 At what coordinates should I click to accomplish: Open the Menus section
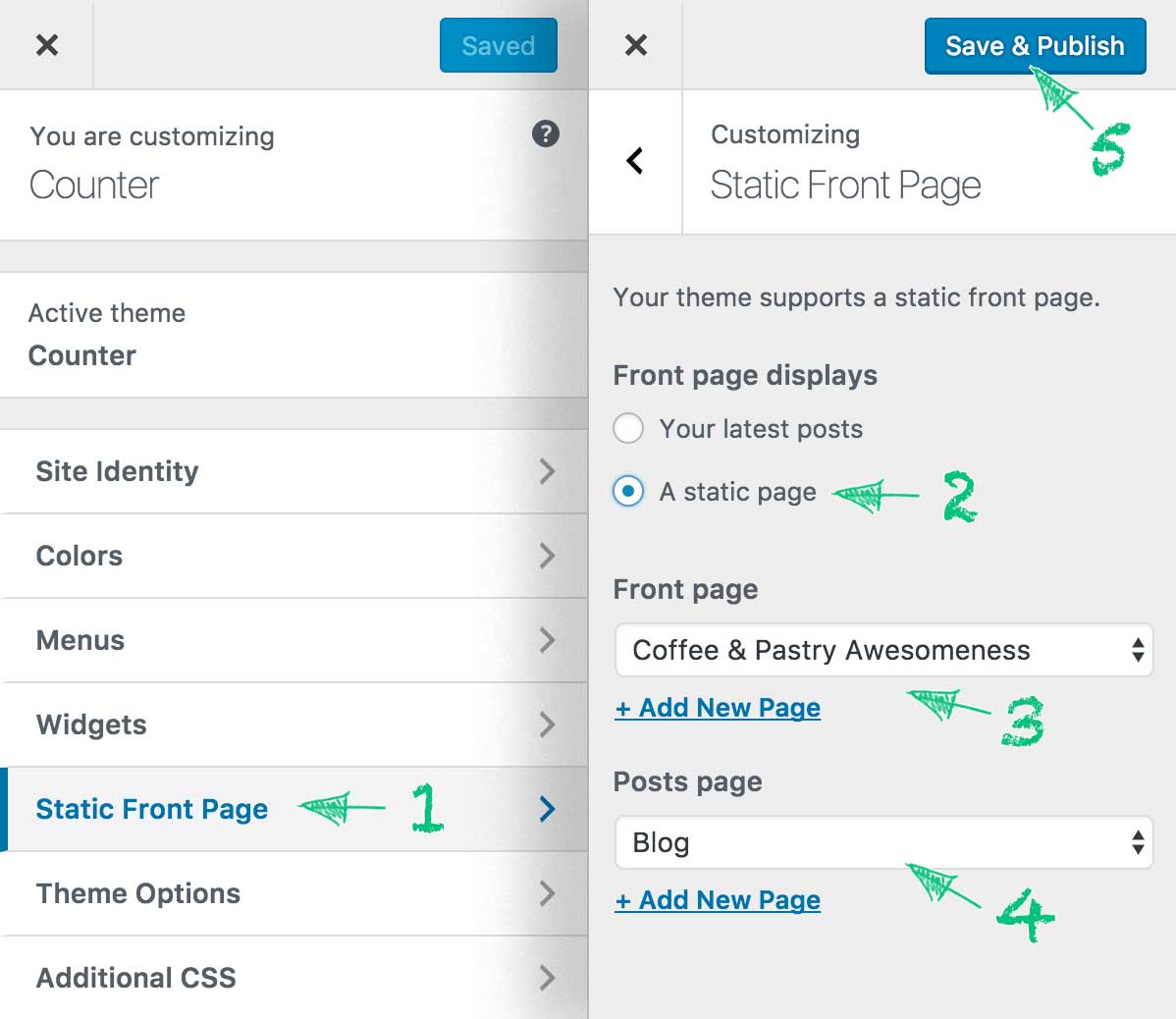click(294, 640)
